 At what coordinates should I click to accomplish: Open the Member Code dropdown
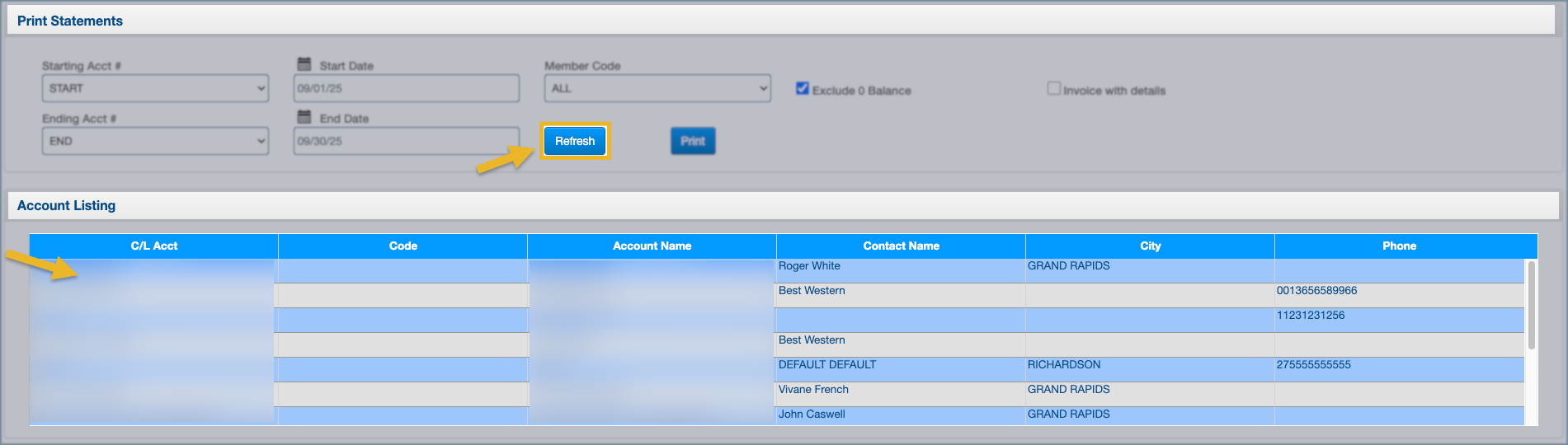point(657,88)
